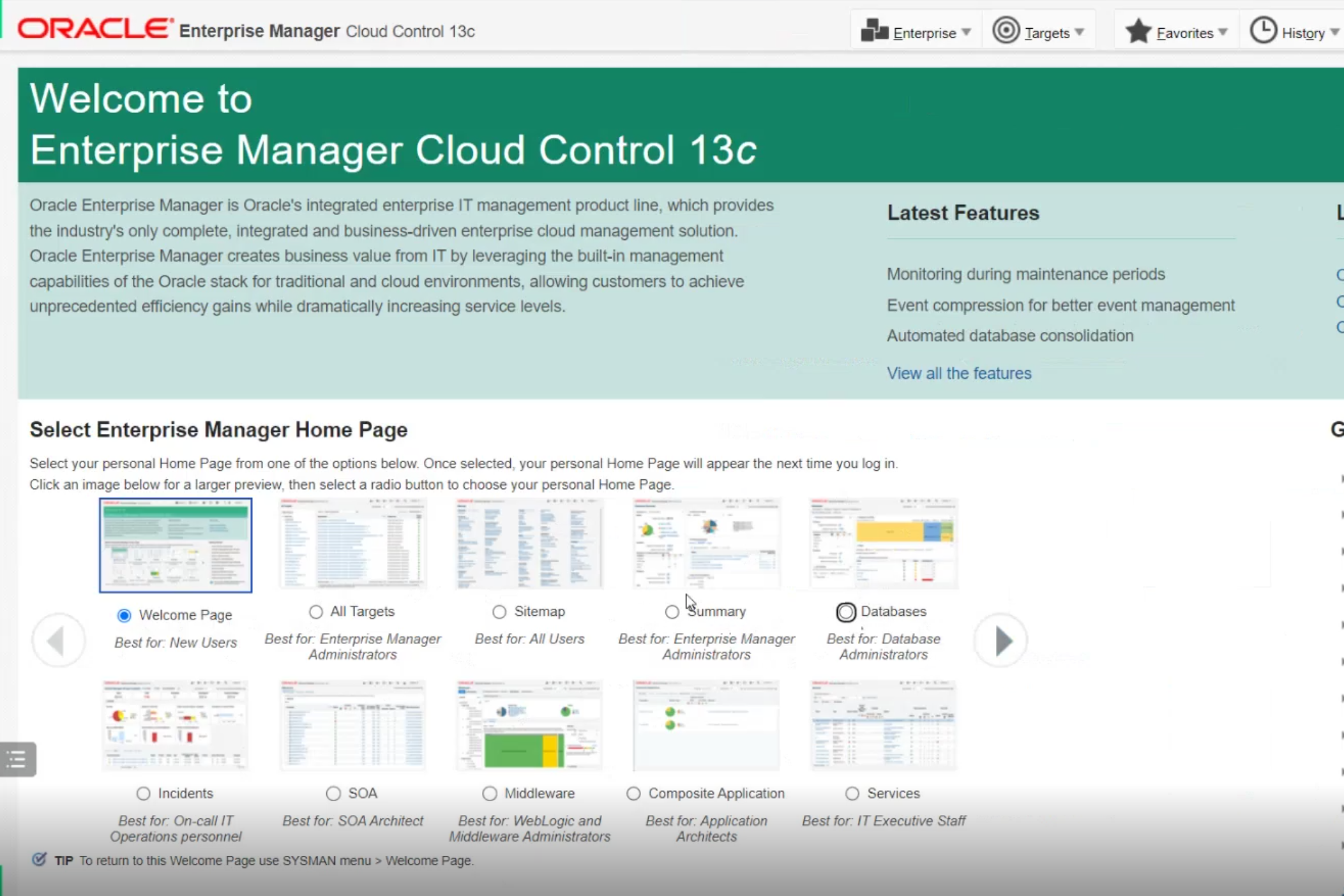Open the side navigation list icon
1344x896 pixels.
click(x=17, y=759)
